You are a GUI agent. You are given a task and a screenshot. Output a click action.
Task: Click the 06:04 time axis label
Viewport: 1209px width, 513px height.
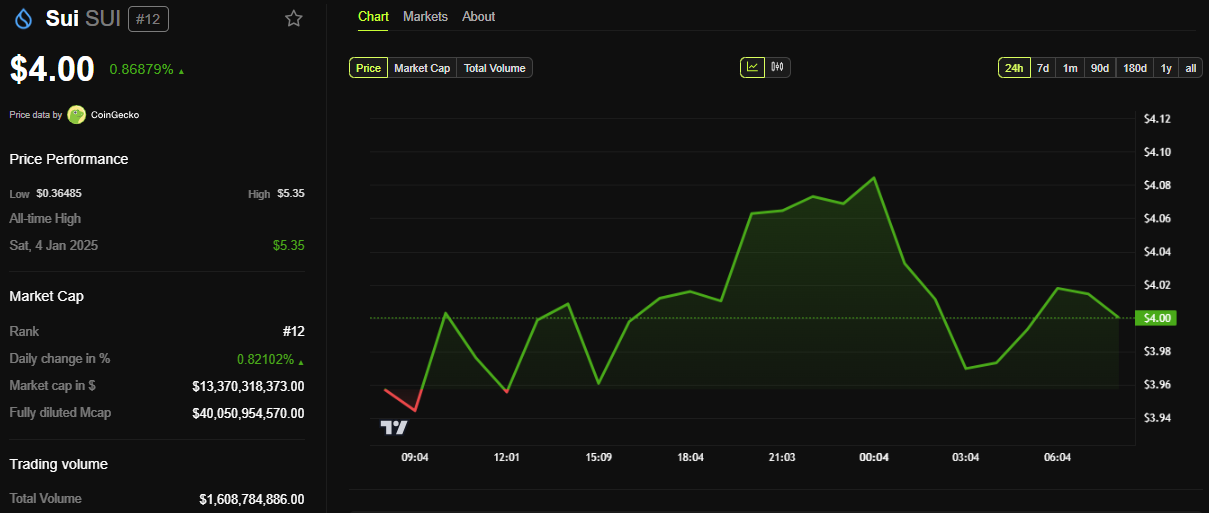point(1057,457)
